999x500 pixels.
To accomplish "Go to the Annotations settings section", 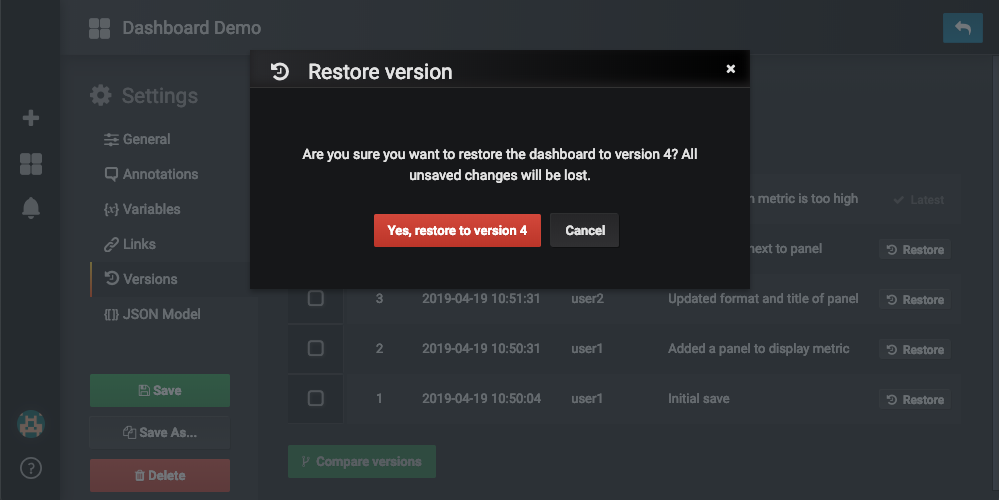I will pos(160,174).
